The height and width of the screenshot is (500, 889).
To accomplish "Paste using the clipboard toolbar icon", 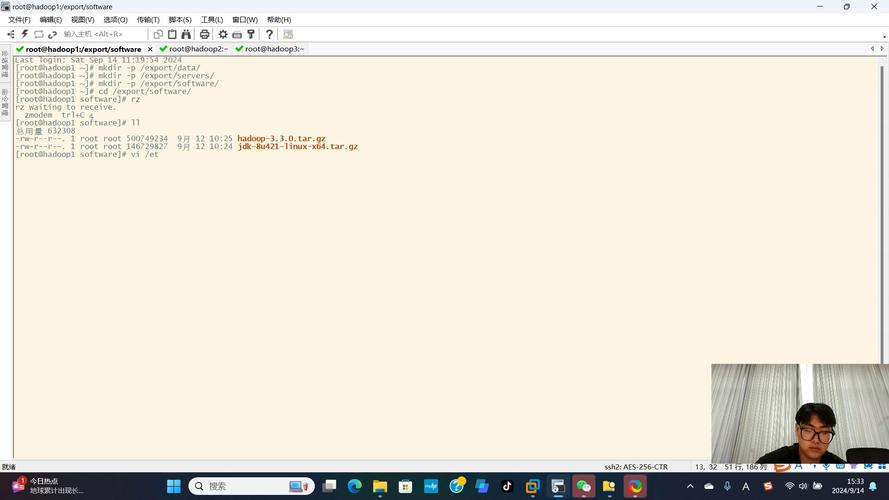I will click(172, 35).
